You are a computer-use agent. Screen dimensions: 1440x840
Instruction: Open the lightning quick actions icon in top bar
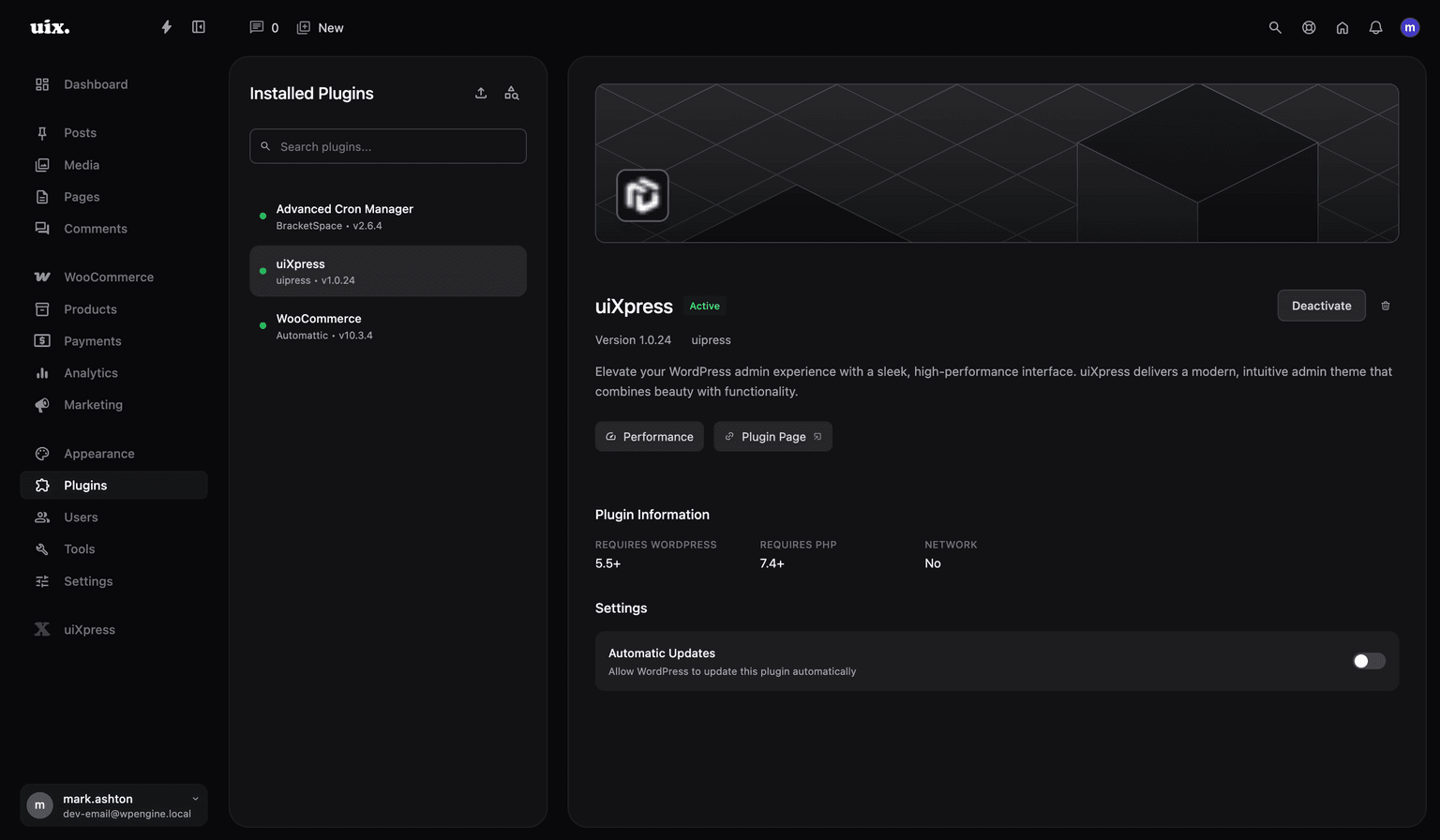(x=166, y=27)
